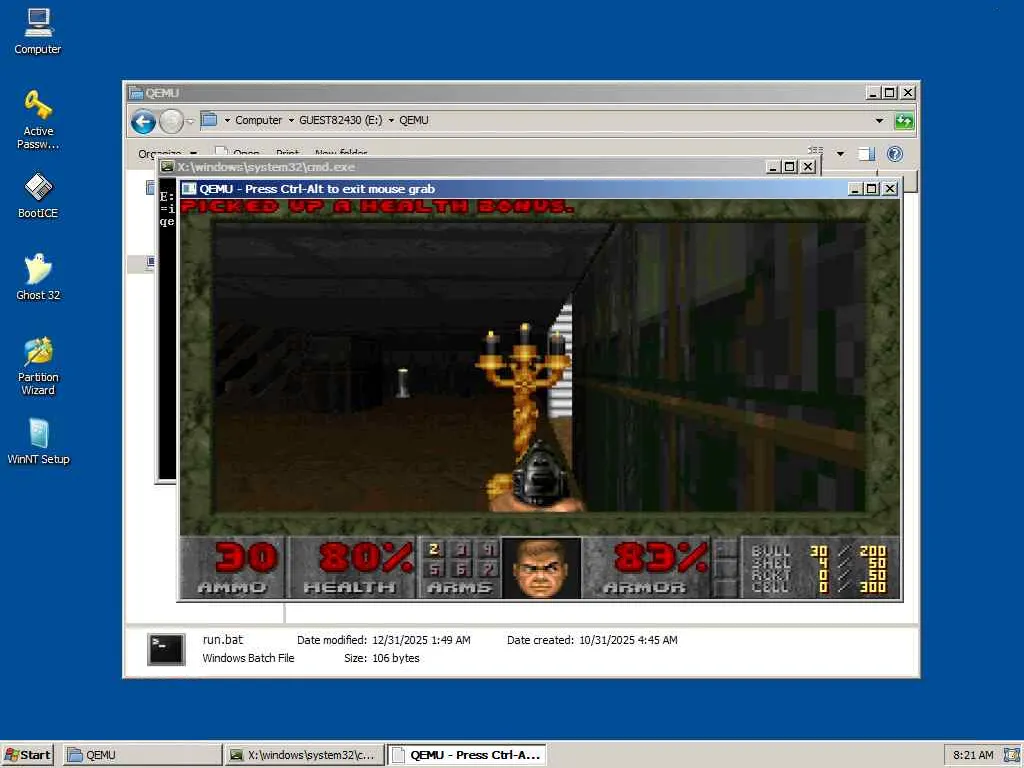Switch to QEMU Explorer taskbar button
Viewport: 1024px width, 768px height.
click(142, 755)
